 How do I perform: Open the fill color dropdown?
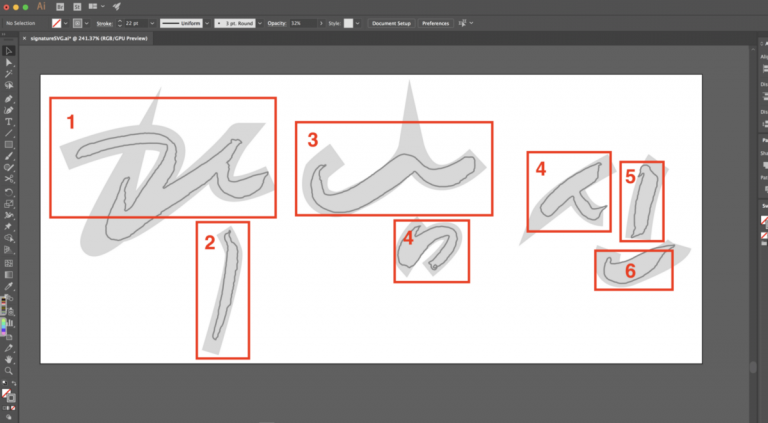coord(61,22)
